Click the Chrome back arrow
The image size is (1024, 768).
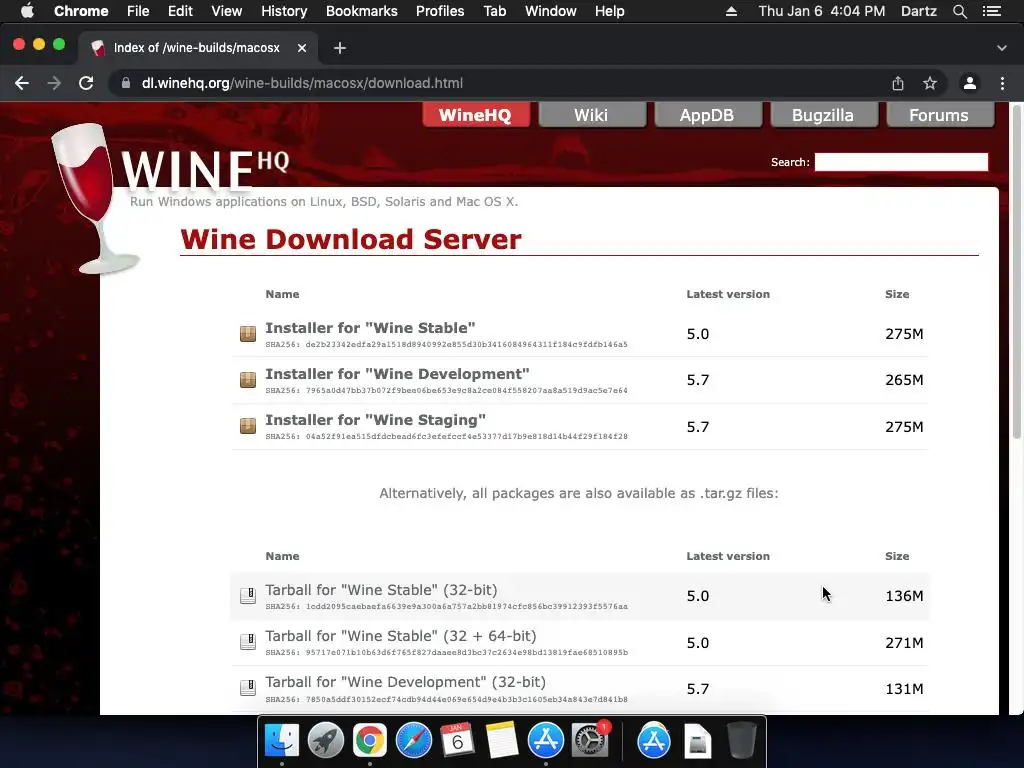(x=22, y=84)
